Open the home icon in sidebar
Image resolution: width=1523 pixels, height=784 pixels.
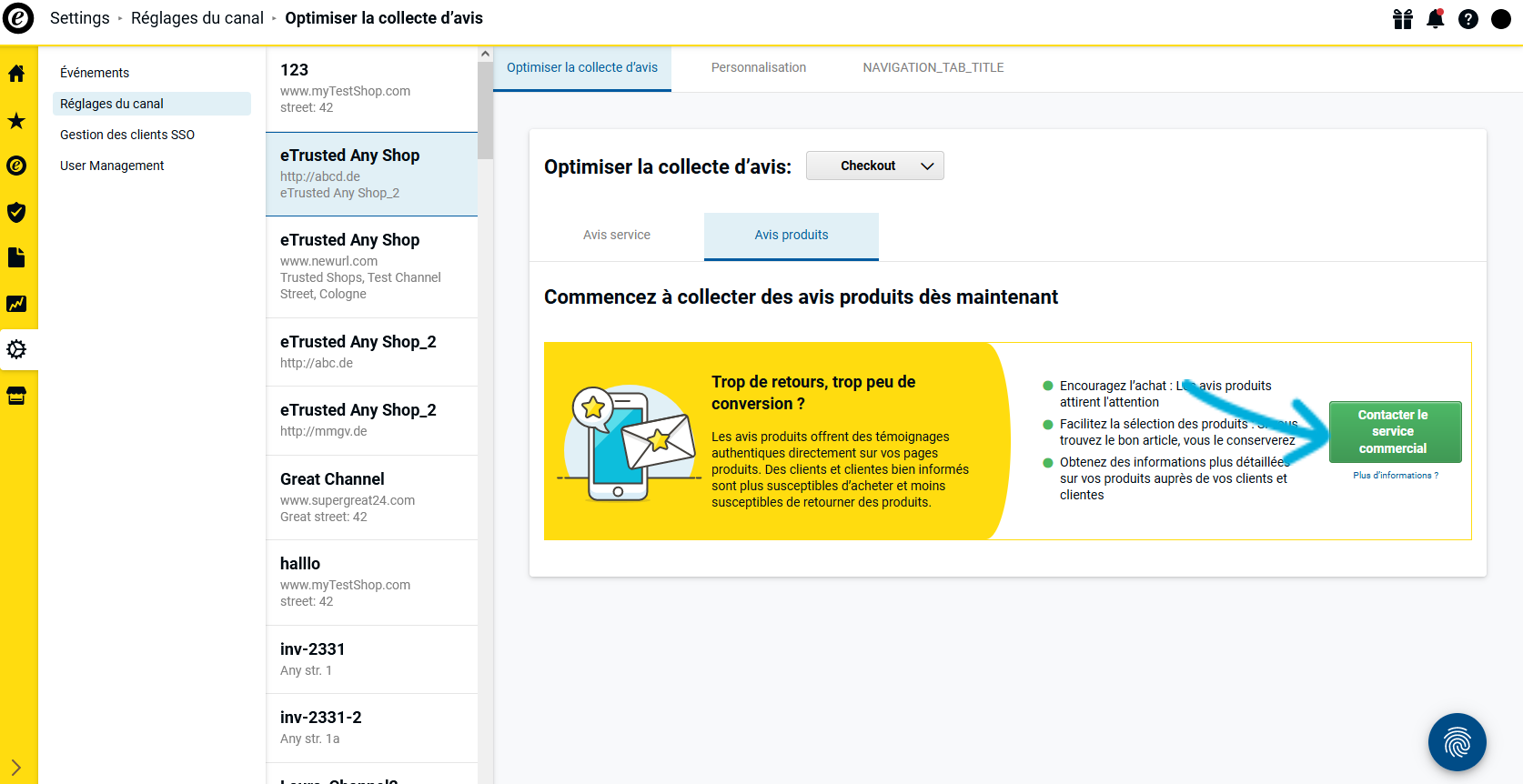click(16, 74)
